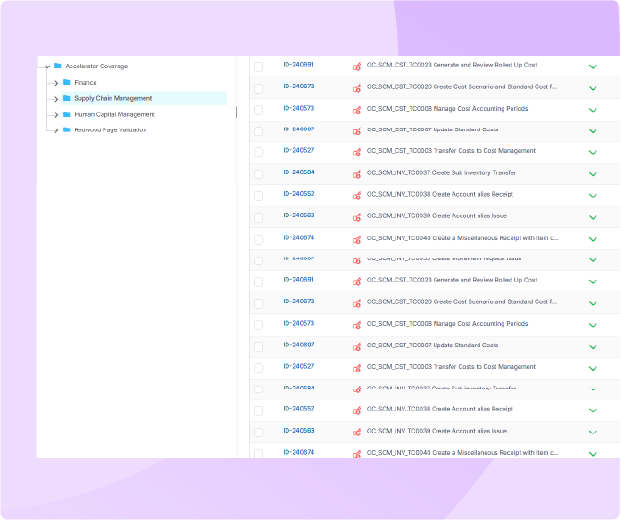Select checkbox of first ID-240552 row
621x520 pixels.
coord(259,195)
